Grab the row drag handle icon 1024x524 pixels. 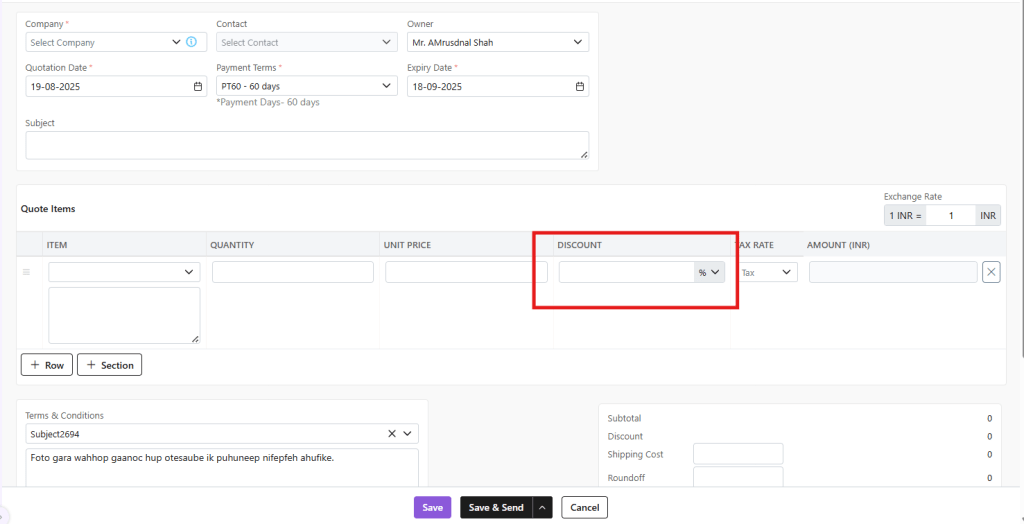point(27,272)
